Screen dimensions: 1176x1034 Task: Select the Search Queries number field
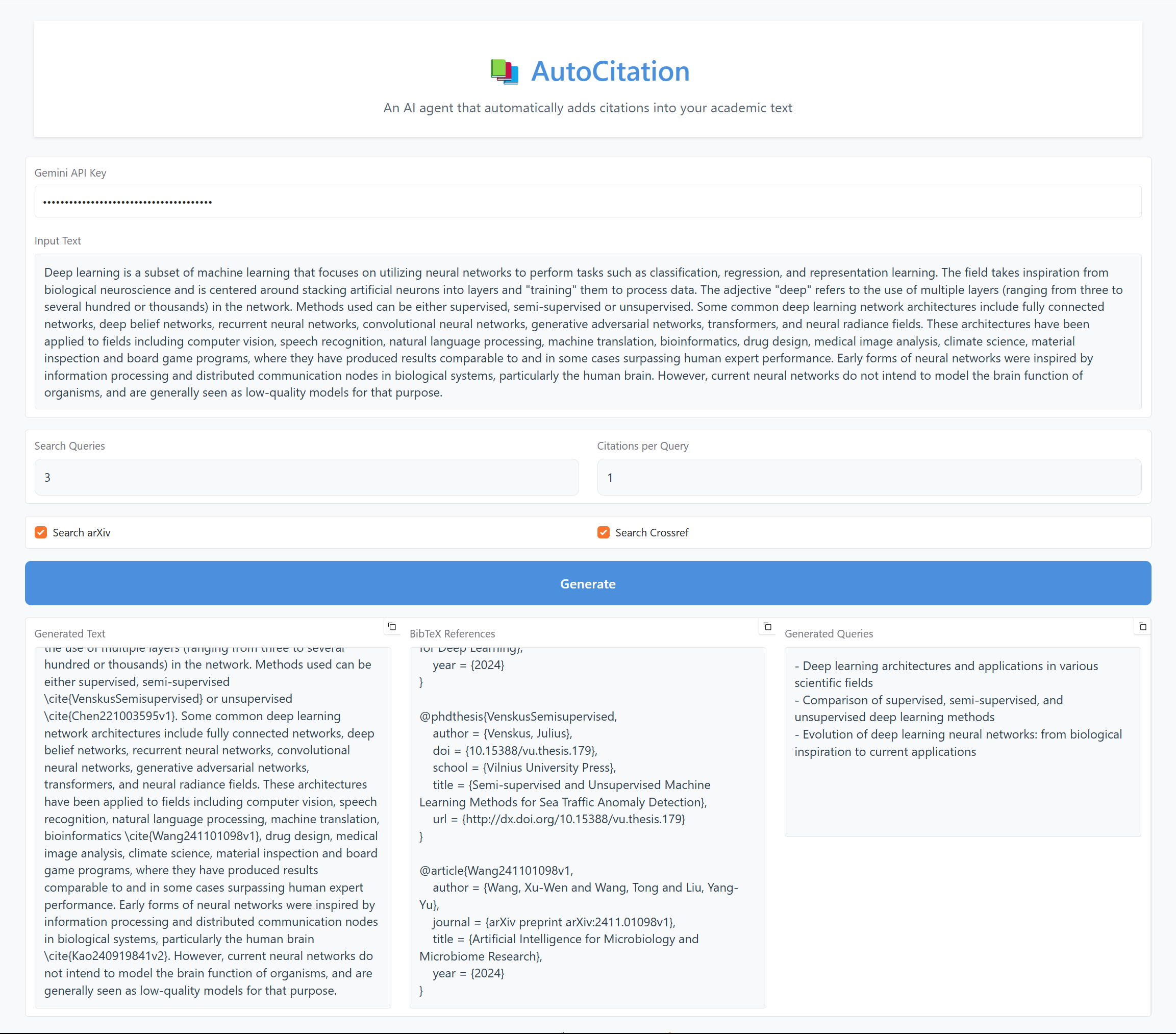[307, 478]
